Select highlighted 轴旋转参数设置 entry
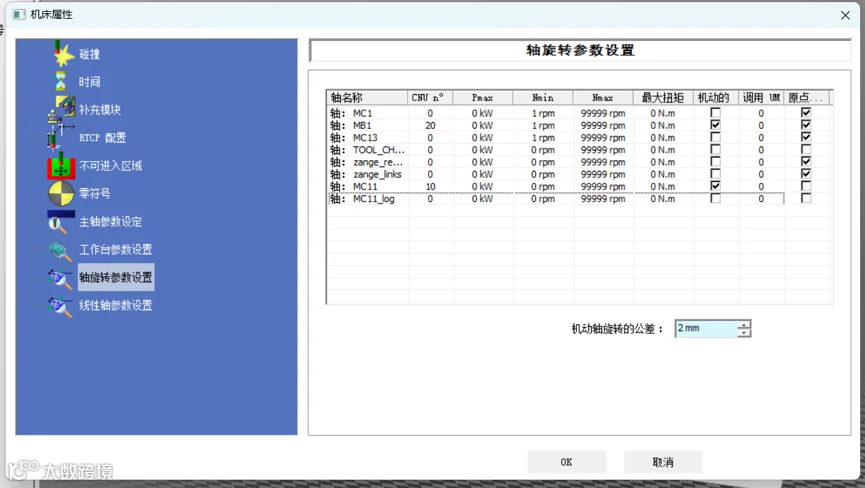The height and width of the screenshot is (488, 865). click(116, 277)
